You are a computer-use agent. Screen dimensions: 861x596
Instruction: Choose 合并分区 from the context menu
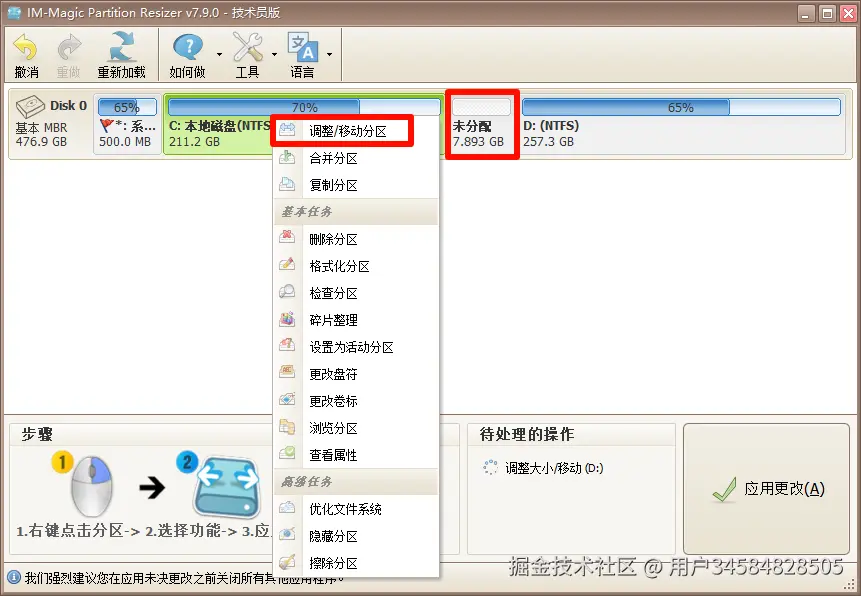(356, 158)
